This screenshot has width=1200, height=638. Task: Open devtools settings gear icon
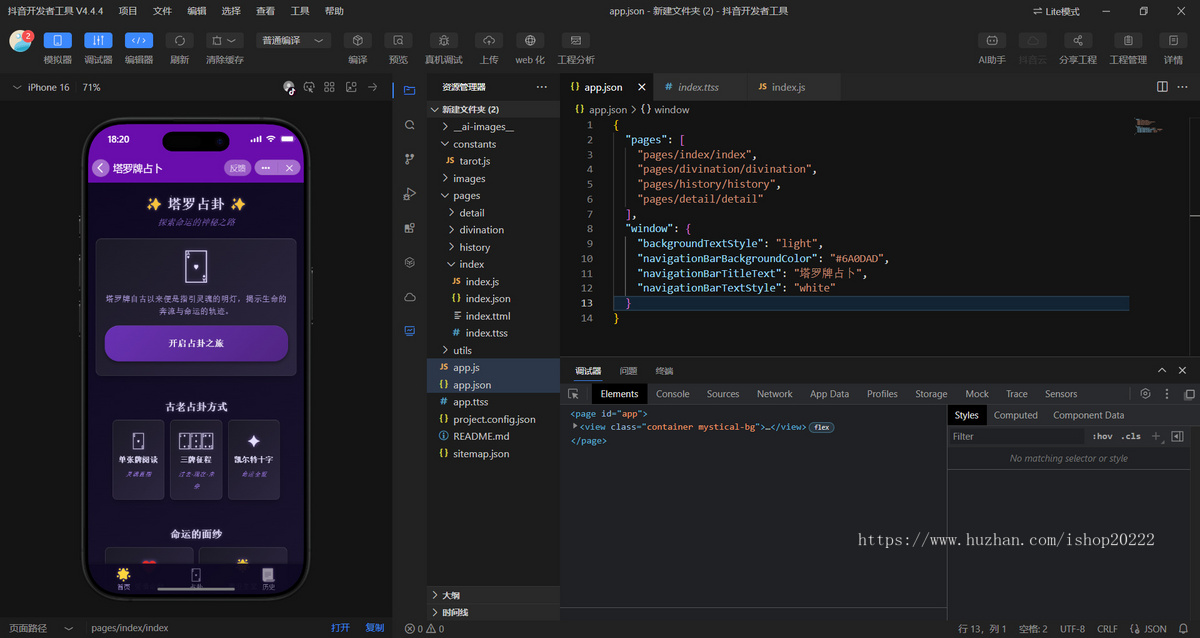coord(1145,394)
